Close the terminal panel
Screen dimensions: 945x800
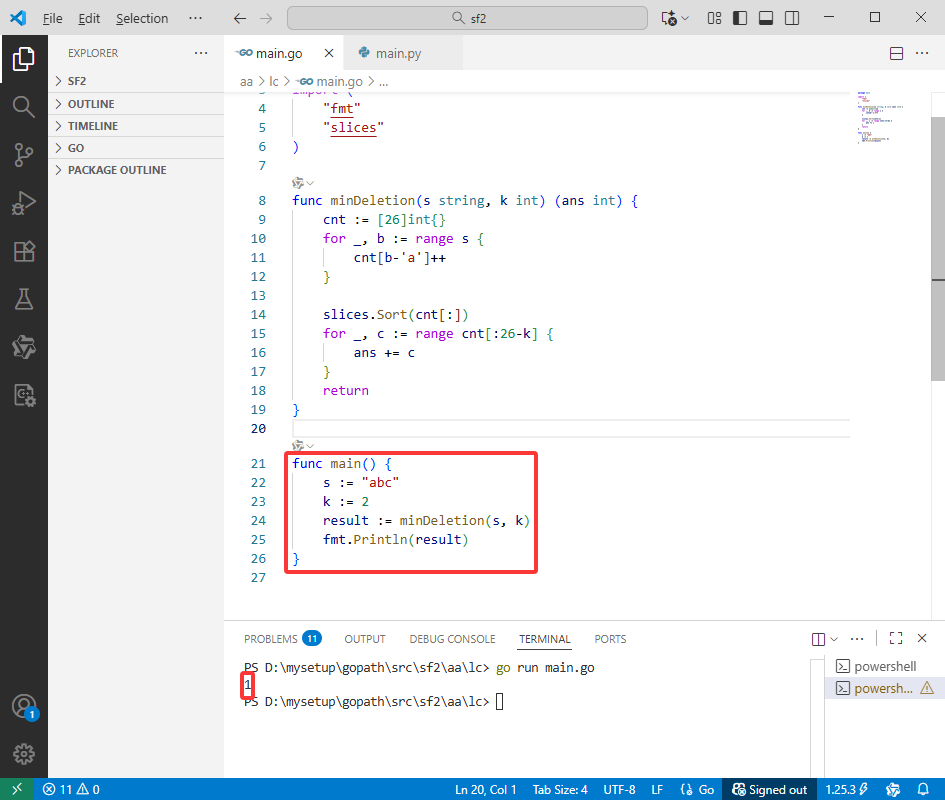[922, 638]
